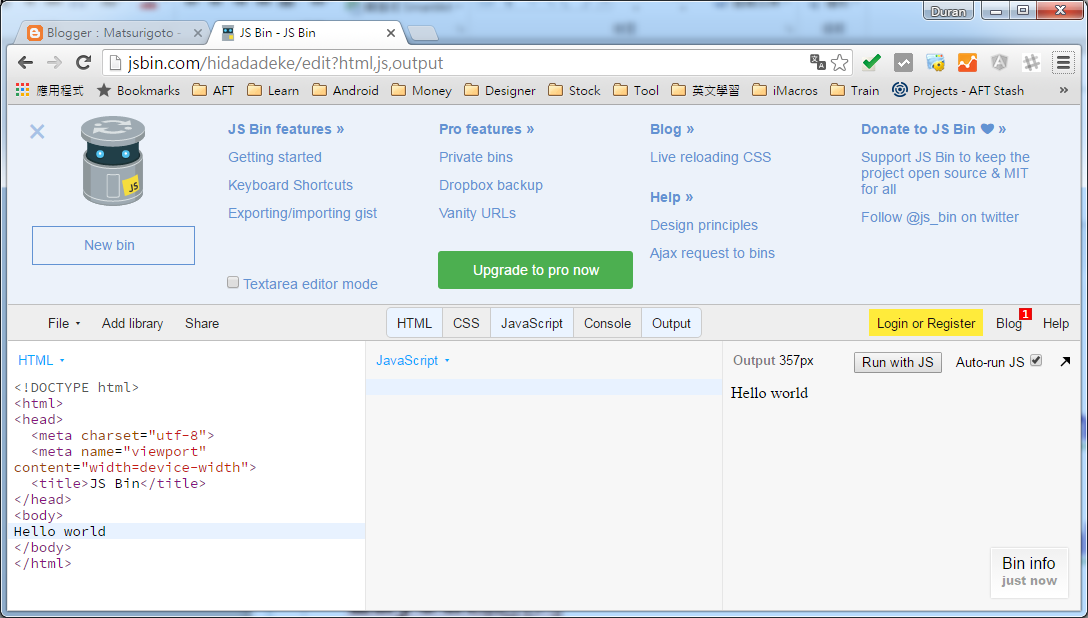This screenshot has width=1088, height=618.
Task: Open the HTML panel language dropdown
Action: [x=41, y=361]
